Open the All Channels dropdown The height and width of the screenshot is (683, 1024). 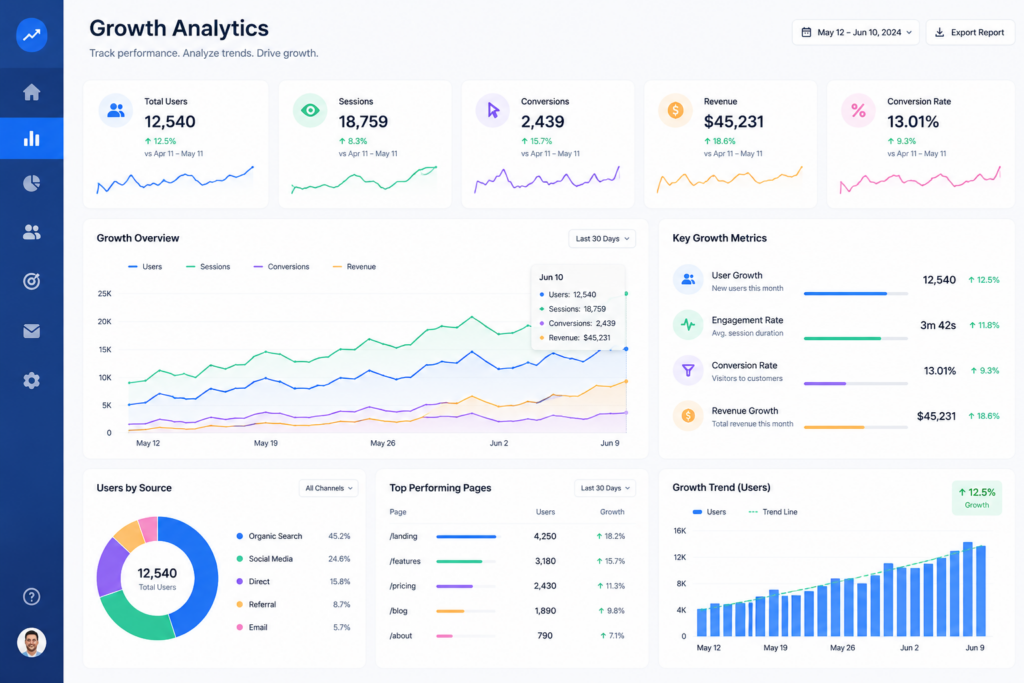pos(328,488)
